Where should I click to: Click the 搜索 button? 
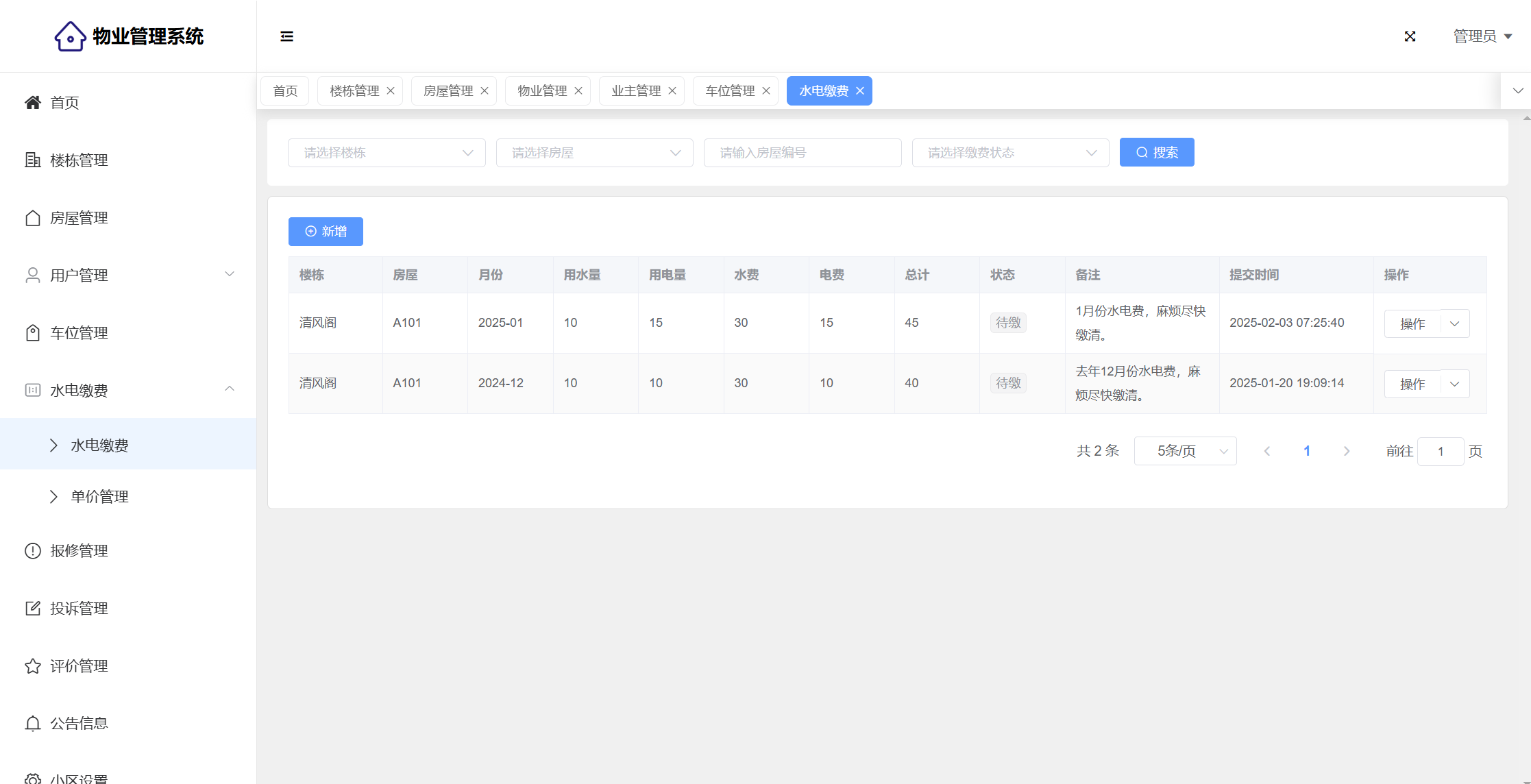click(1157, 152)
